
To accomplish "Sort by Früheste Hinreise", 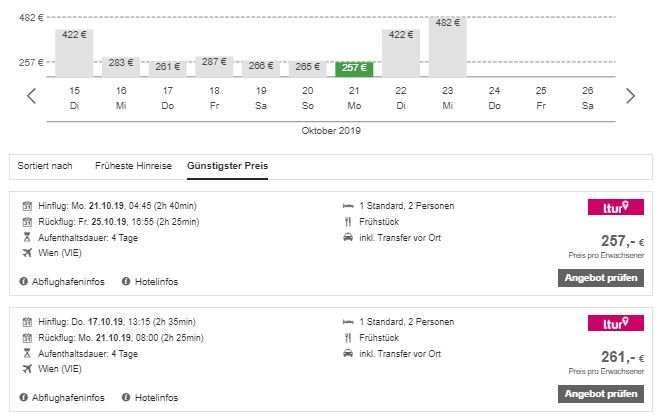I will tap(133, 165).
